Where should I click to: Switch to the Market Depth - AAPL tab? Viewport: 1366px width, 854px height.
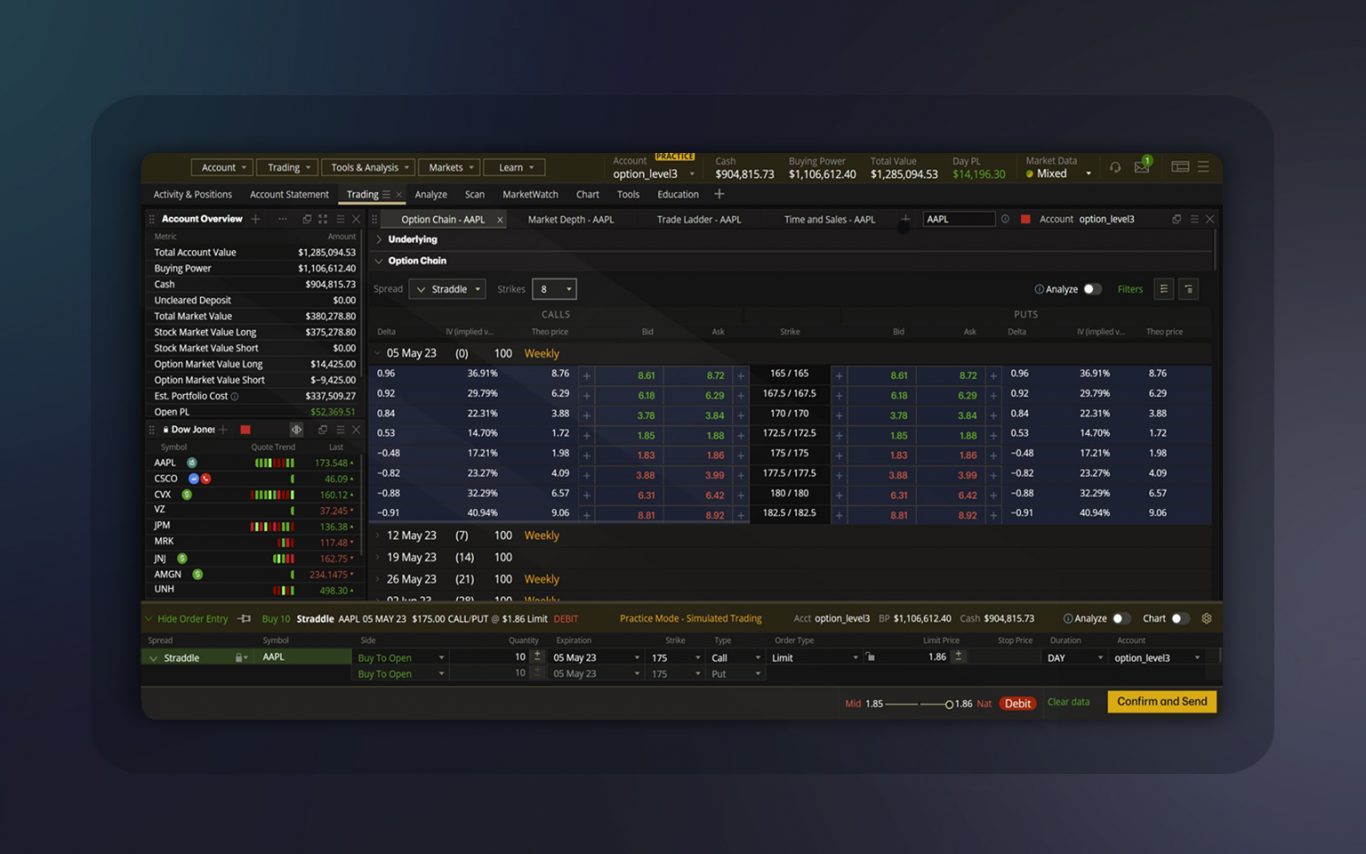coord(570,219)
